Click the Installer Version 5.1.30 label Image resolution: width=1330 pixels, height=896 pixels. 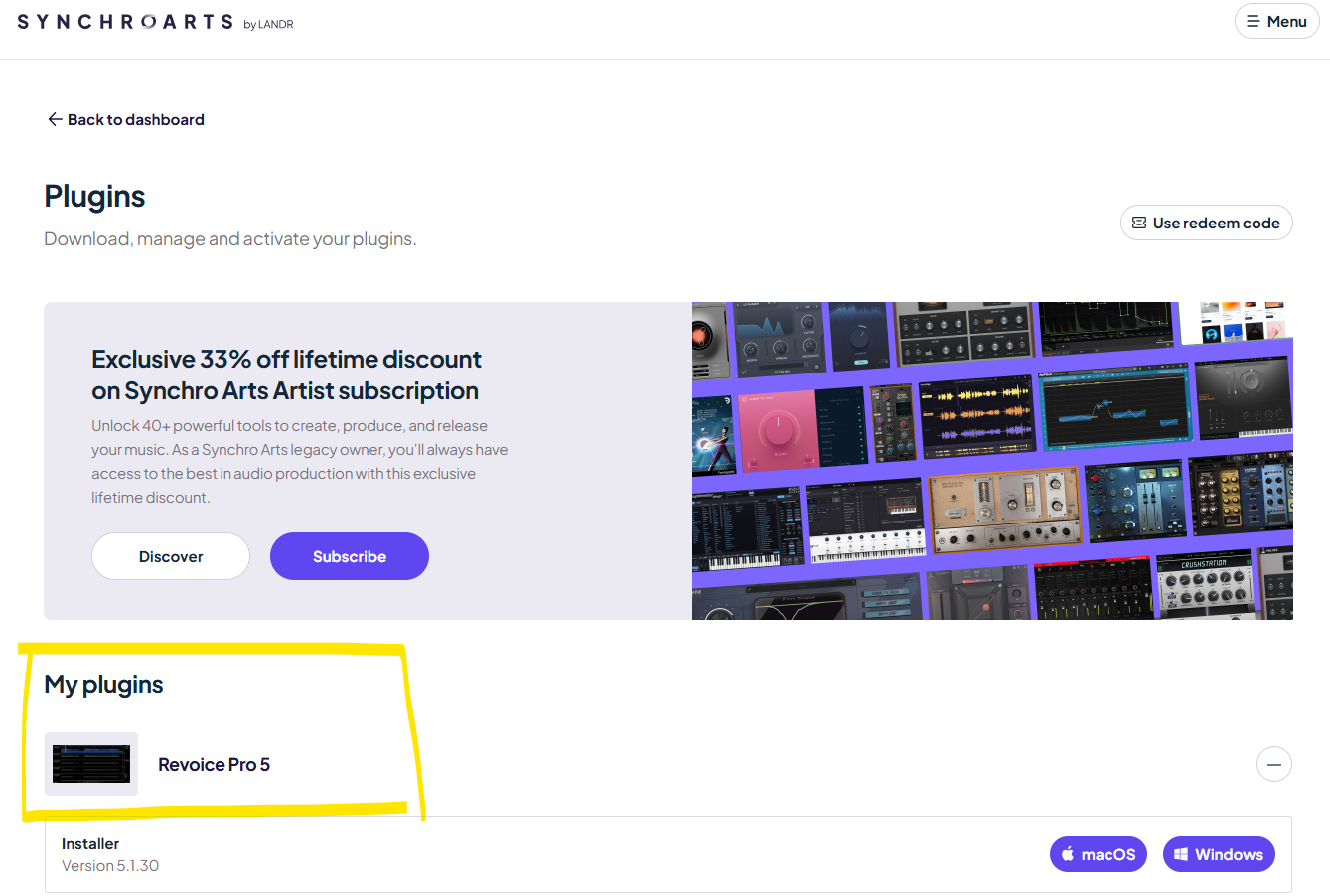pyautogui.click(x=109, y=854)
